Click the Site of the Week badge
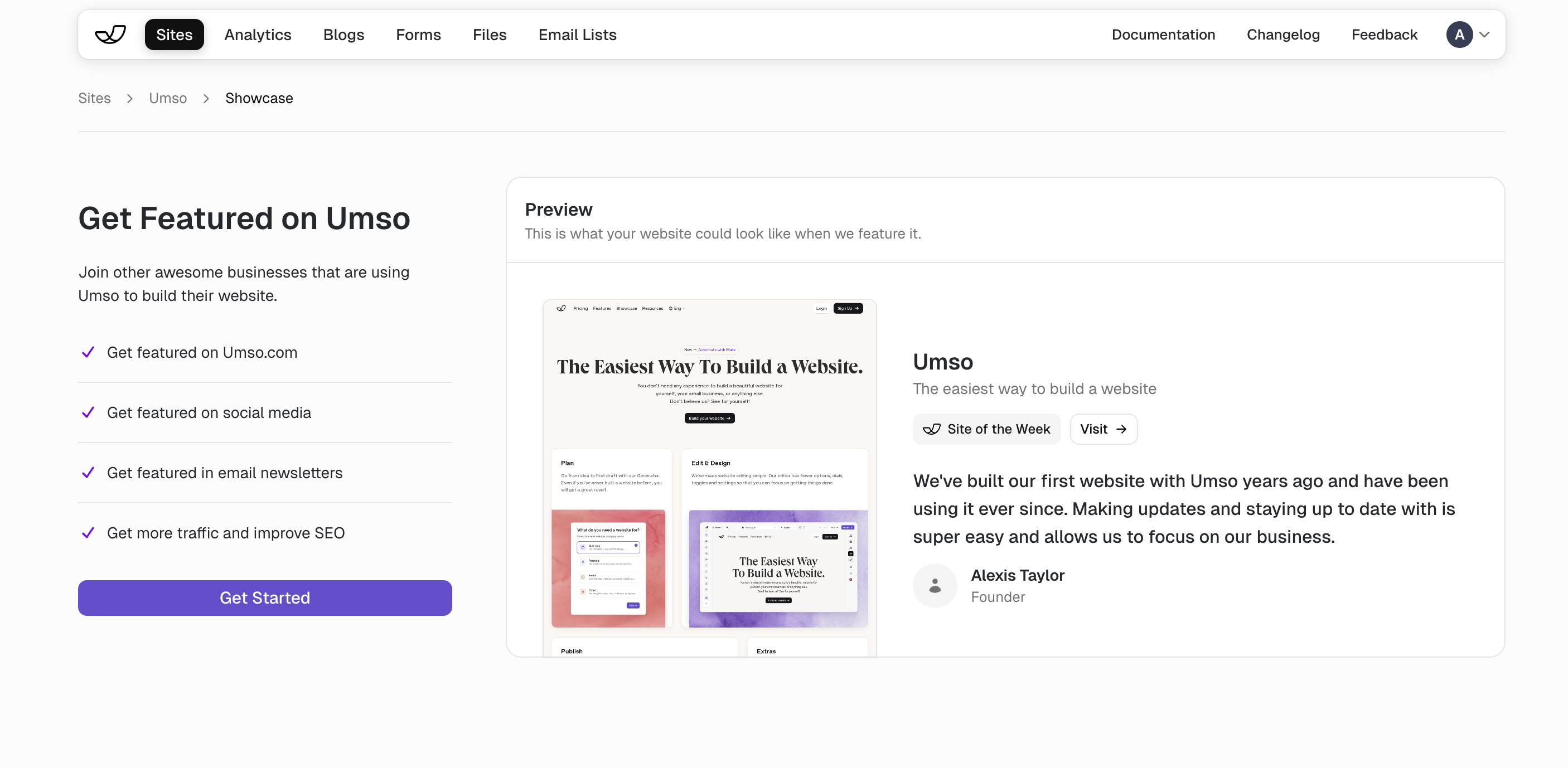The image size is (1568, 768). coord(986,429)
